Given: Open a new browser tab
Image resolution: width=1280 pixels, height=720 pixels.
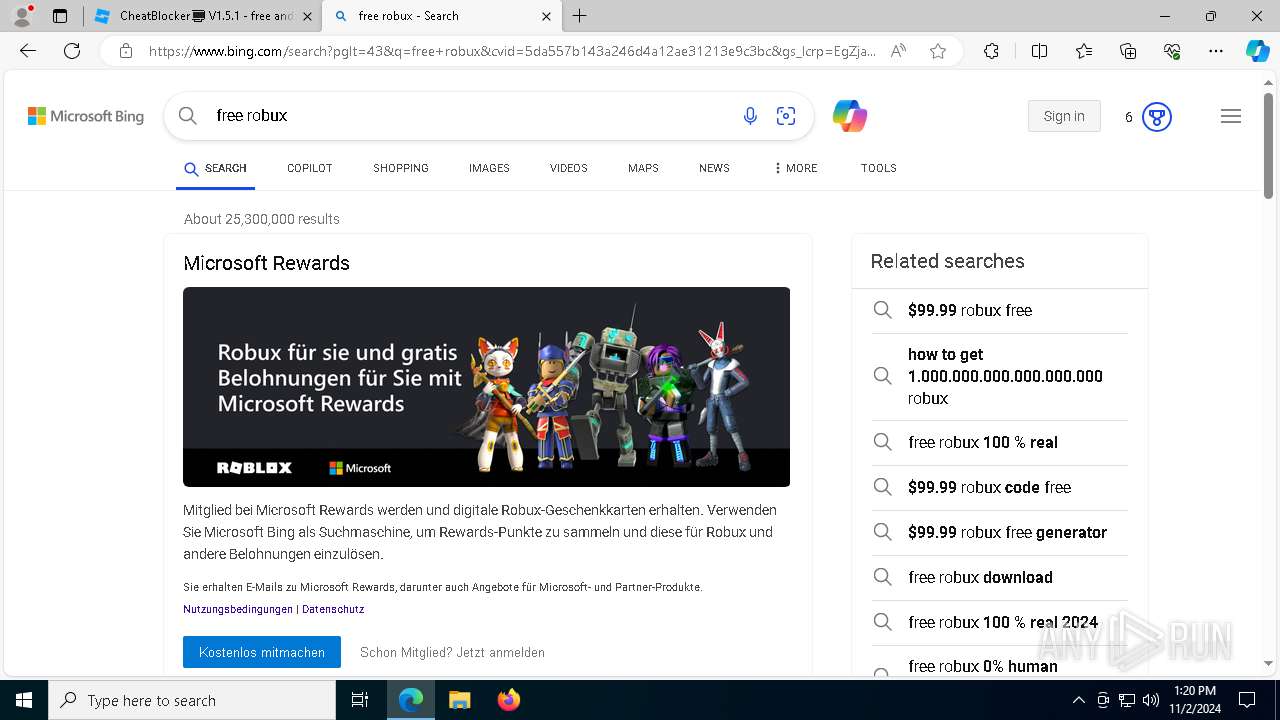Looking at the screenshot, I should 580,16.
